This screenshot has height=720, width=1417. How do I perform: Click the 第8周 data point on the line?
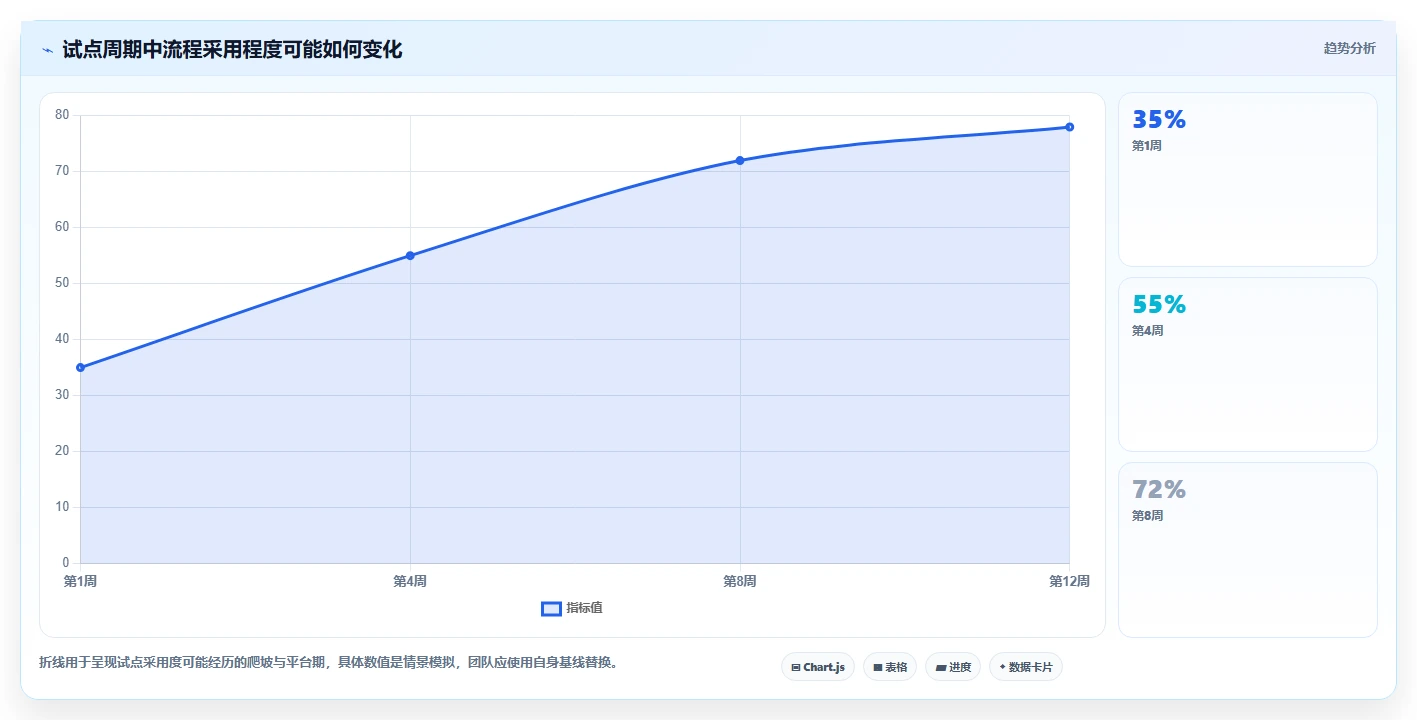pos(740,160)
